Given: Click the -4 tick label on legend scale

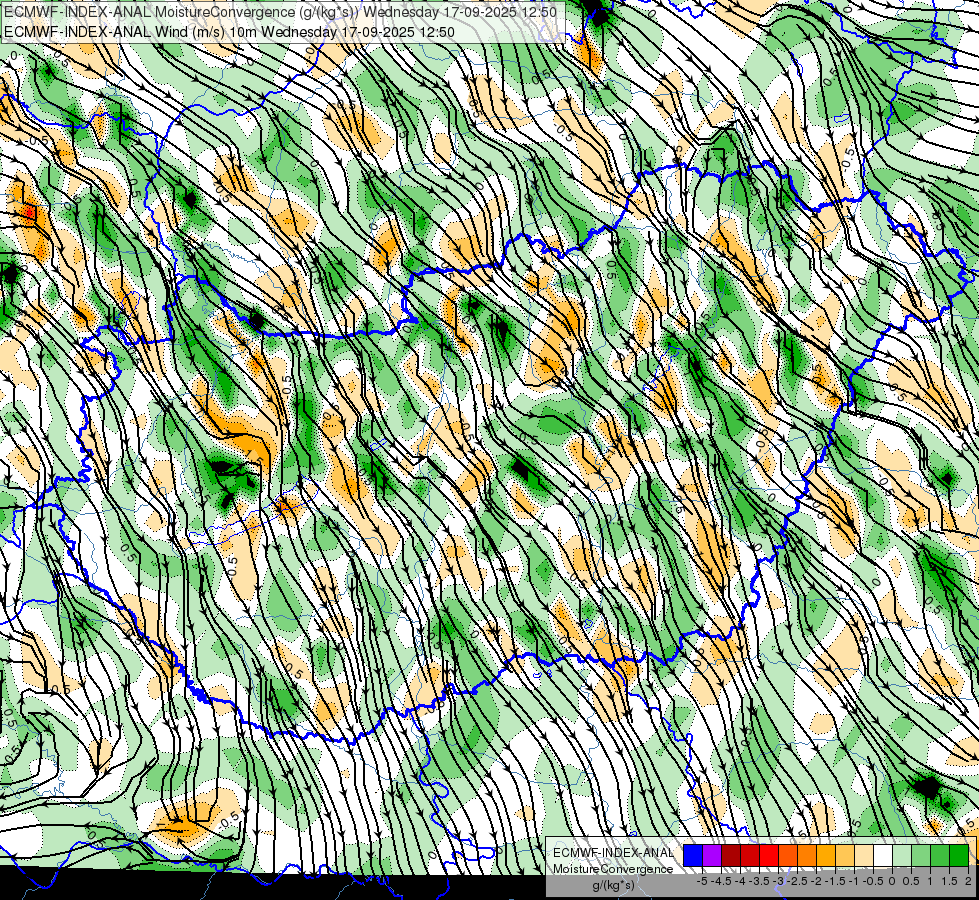Looking at the screenshot, I should click(740, 881).
